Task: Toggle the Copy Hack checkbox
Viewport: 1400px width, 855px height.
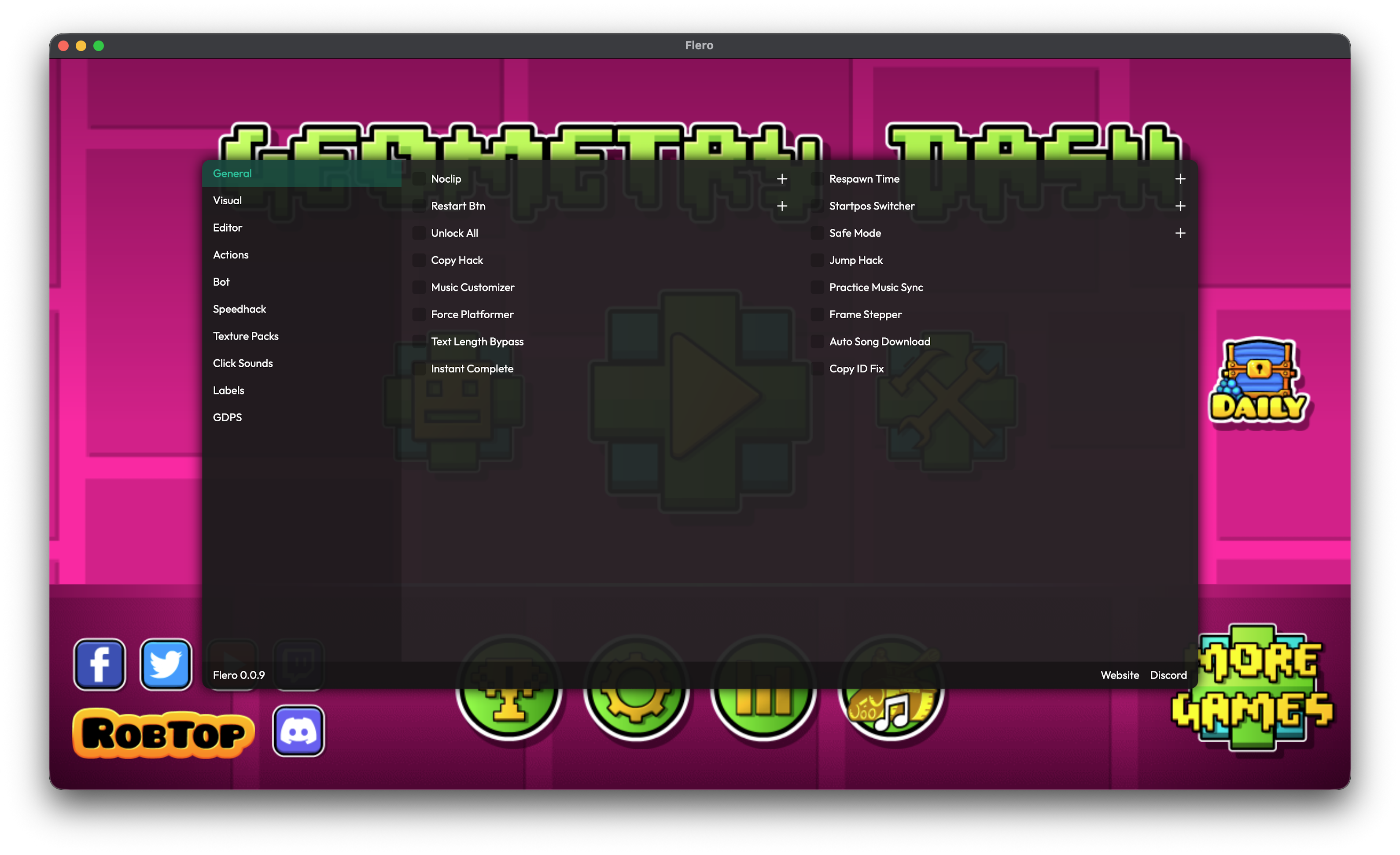Action: point(419,260)
